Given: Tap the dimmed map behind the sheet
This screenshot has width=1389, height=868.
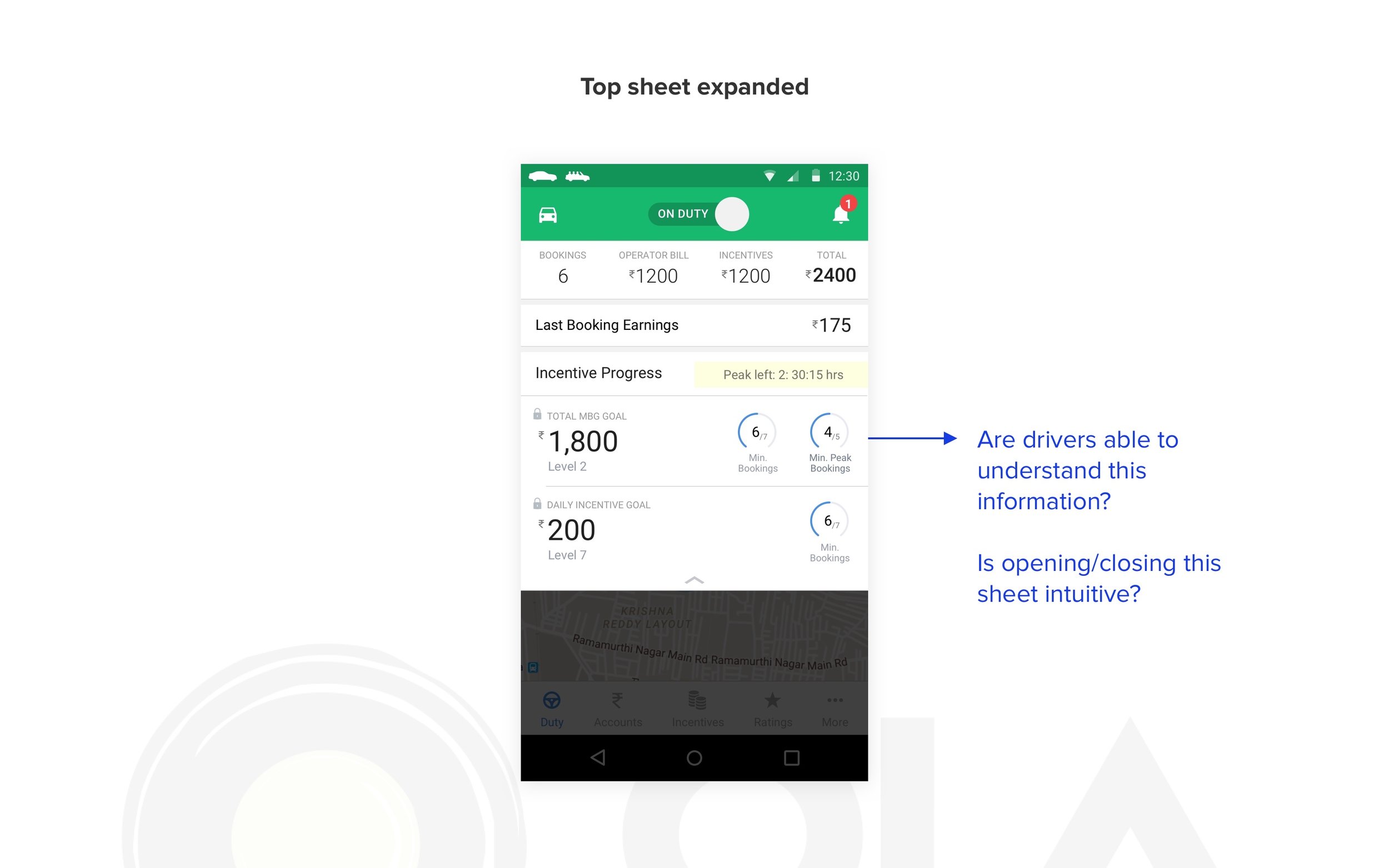Looking at the screenshot, I should coord(694,635).
